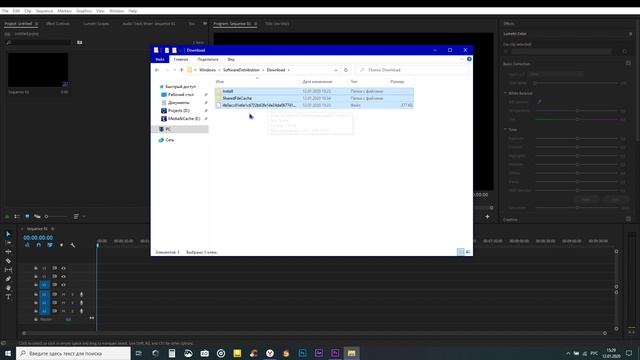Open timeline display settings wrench

73,245
